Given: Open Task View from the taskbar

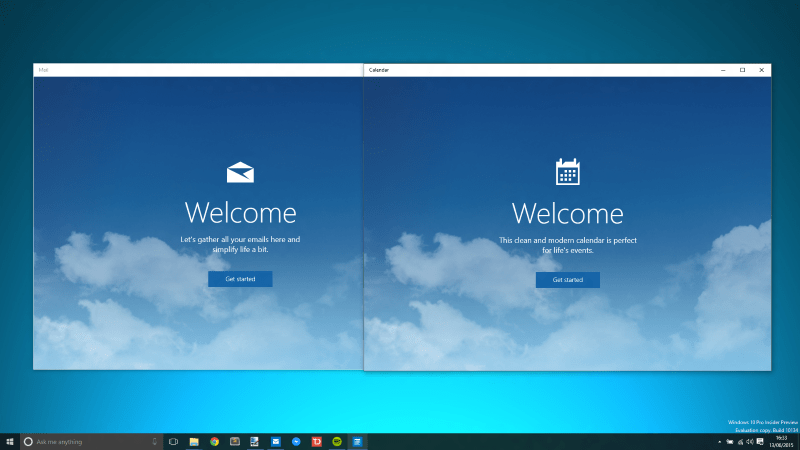Looking at the screenshot, I should [x=173, y=441].
